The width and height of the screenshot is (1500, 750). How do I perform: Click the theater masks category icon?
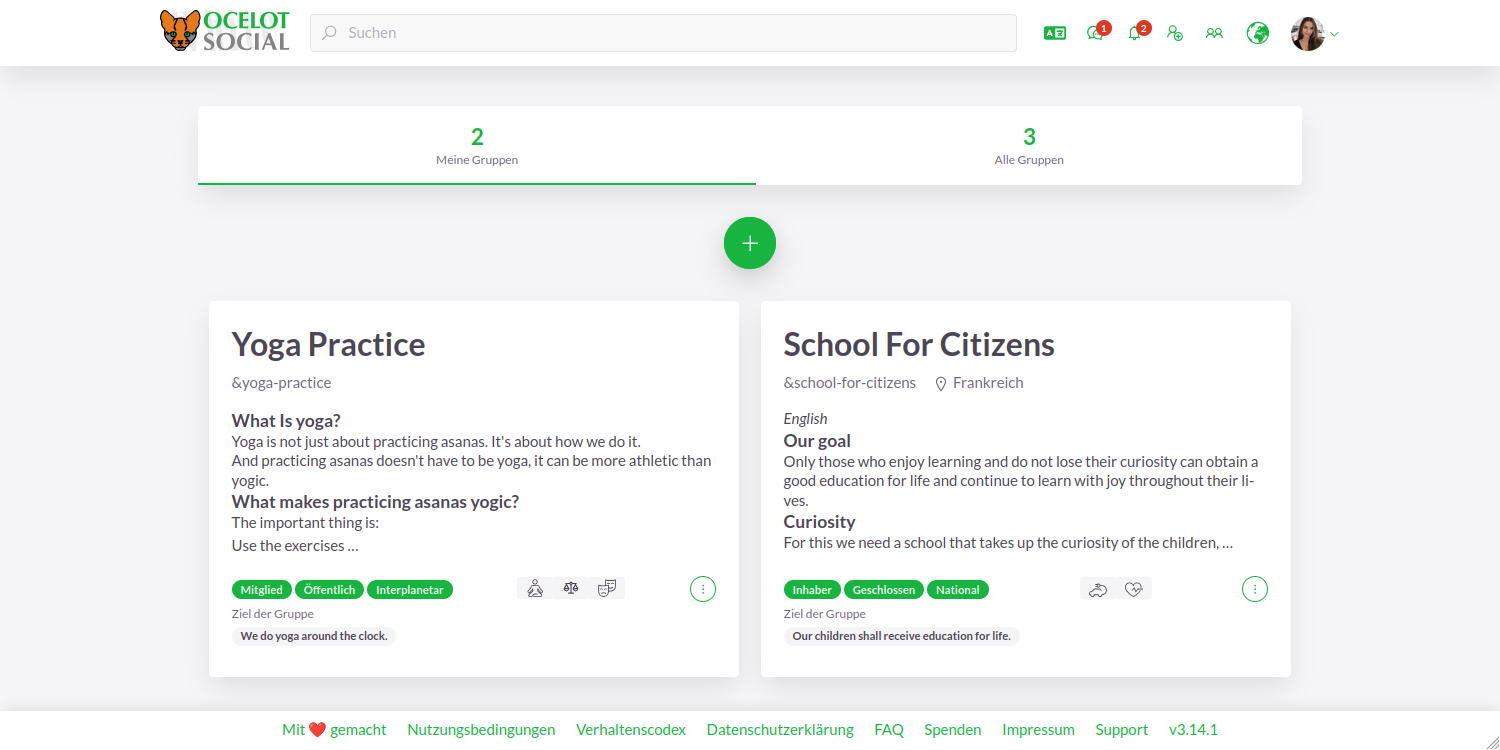[x=606, y=589]
